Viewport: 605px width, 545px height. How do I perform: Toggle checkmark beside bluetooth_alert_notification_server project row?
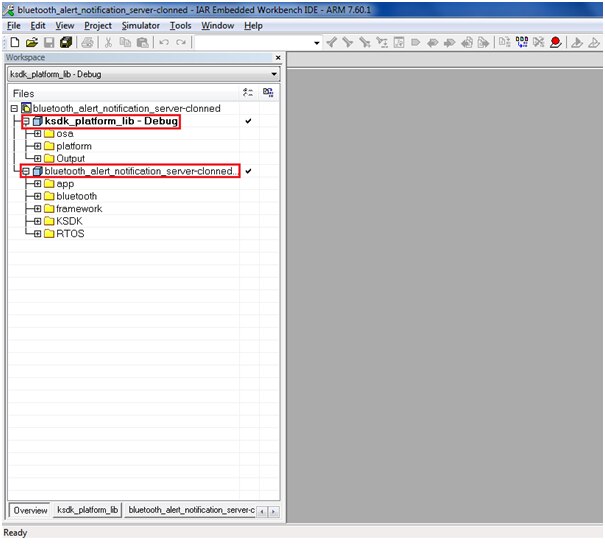(x=248, y=171)
